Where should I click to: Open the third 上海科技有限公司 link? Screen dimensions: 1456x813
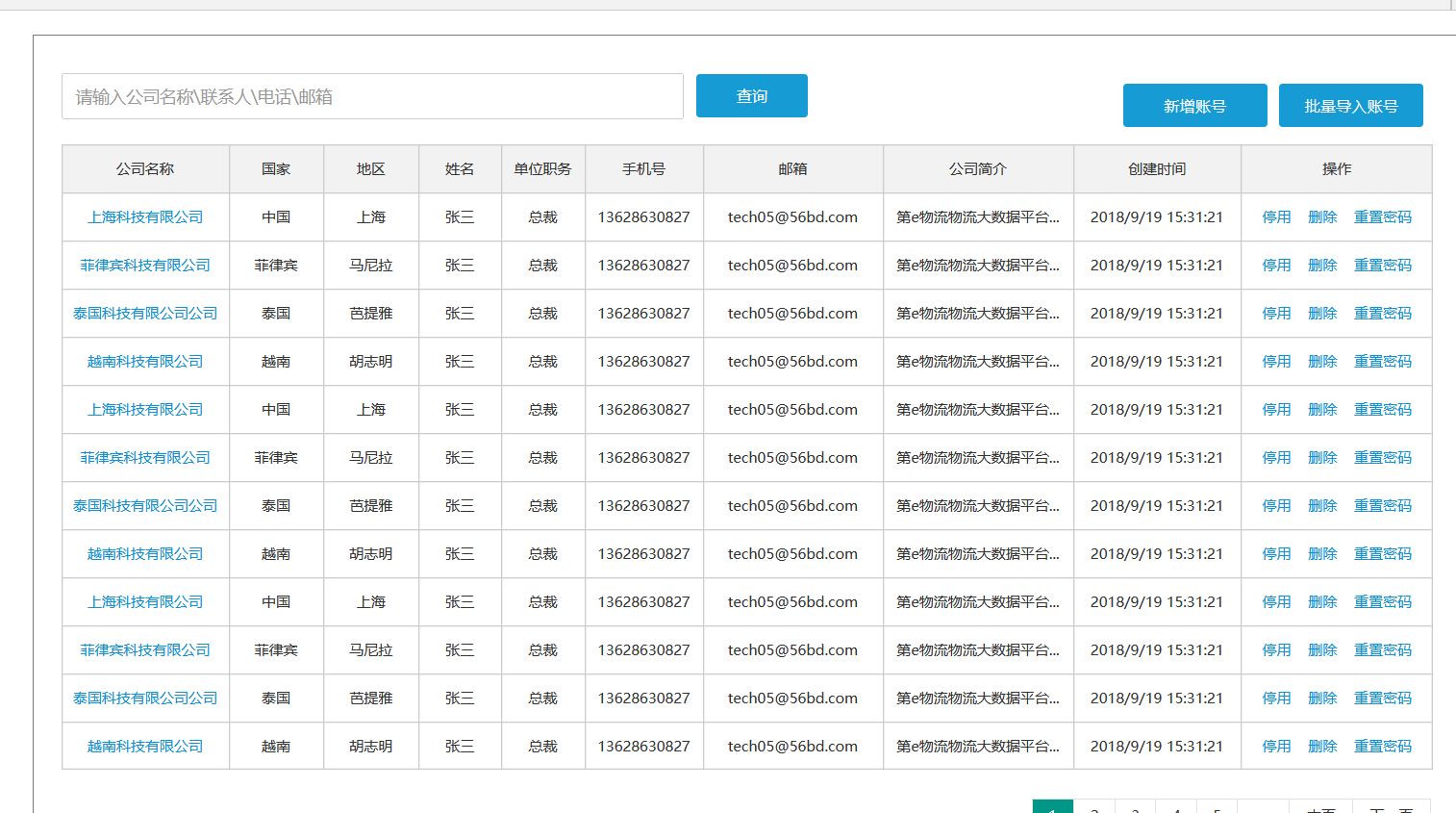click(x=145, y=602)
